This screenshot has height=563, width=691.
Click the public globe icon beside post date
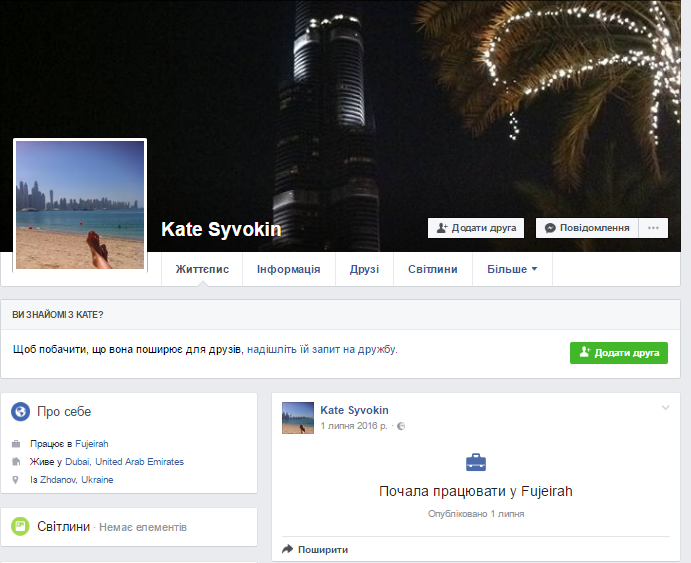[x=401, y=426]
